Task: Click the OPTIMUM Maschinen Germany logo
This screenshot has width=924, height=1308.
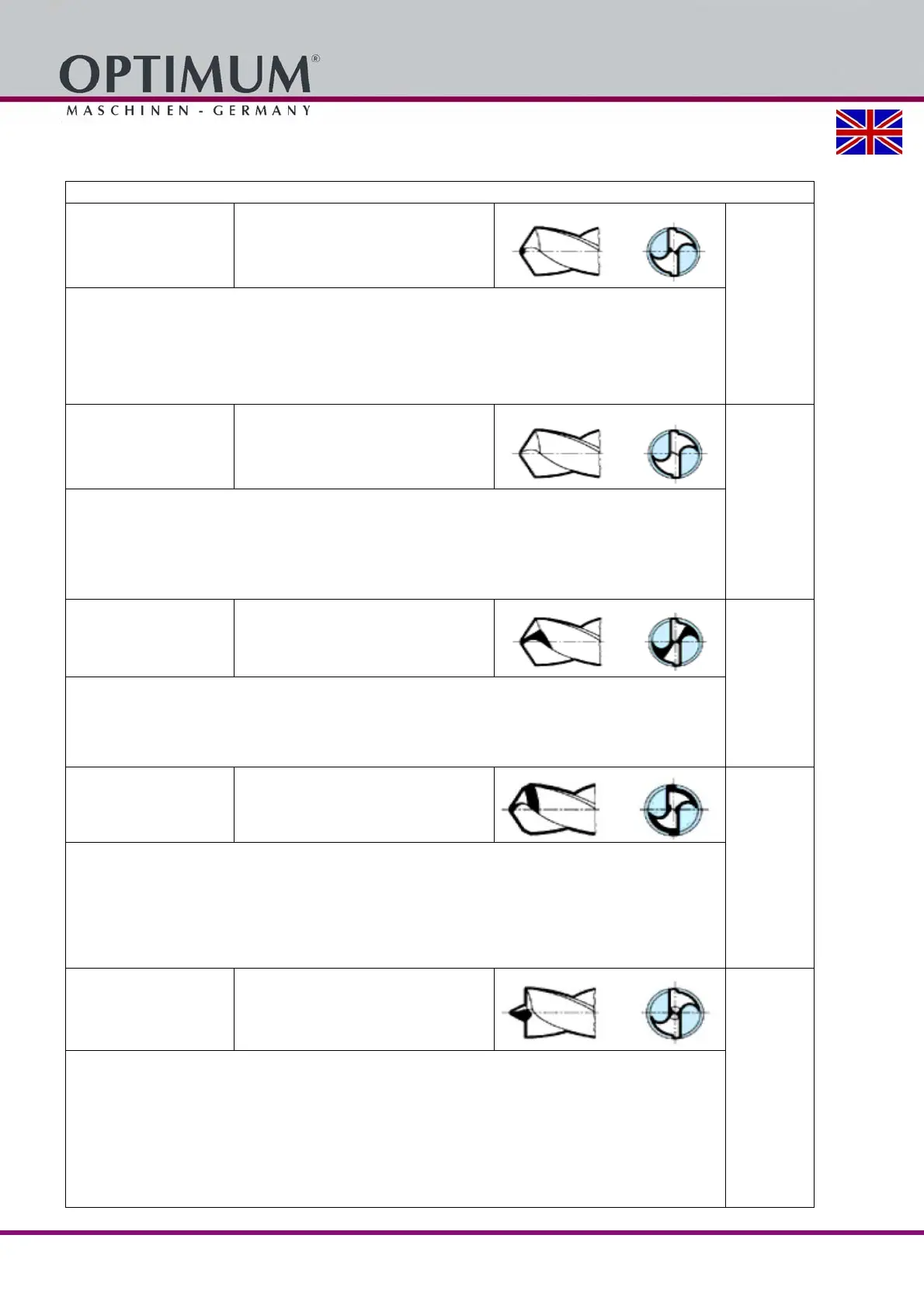Action: click(189, 85)
